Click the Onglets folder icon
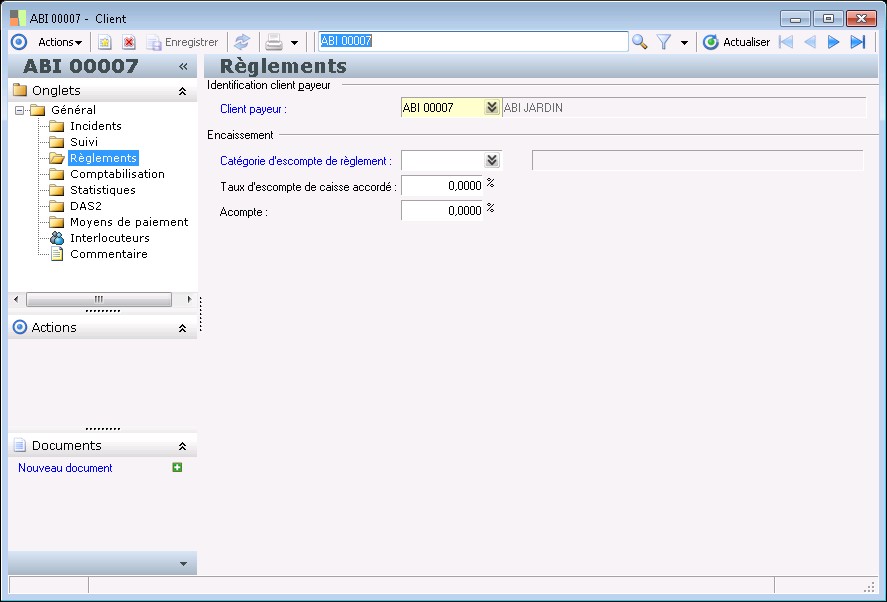The height and width of the screenshot is (602, 887). click(x=20, y=90)
